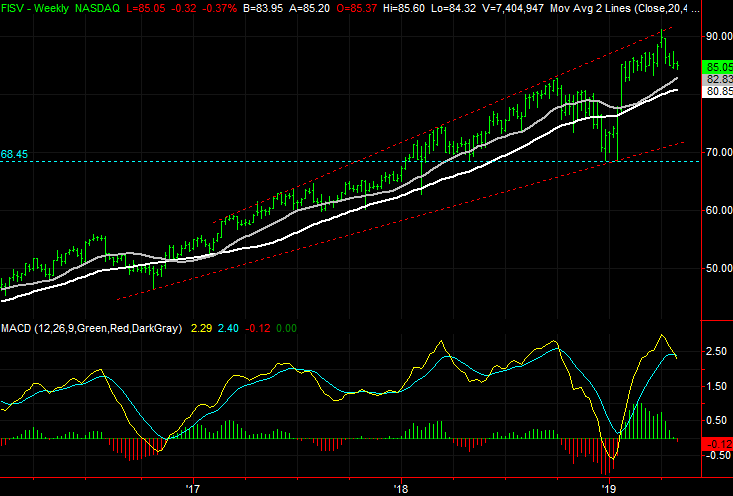Select the gray 82.83 moving average tag
The image size is (733, 496).
[718, 79]
